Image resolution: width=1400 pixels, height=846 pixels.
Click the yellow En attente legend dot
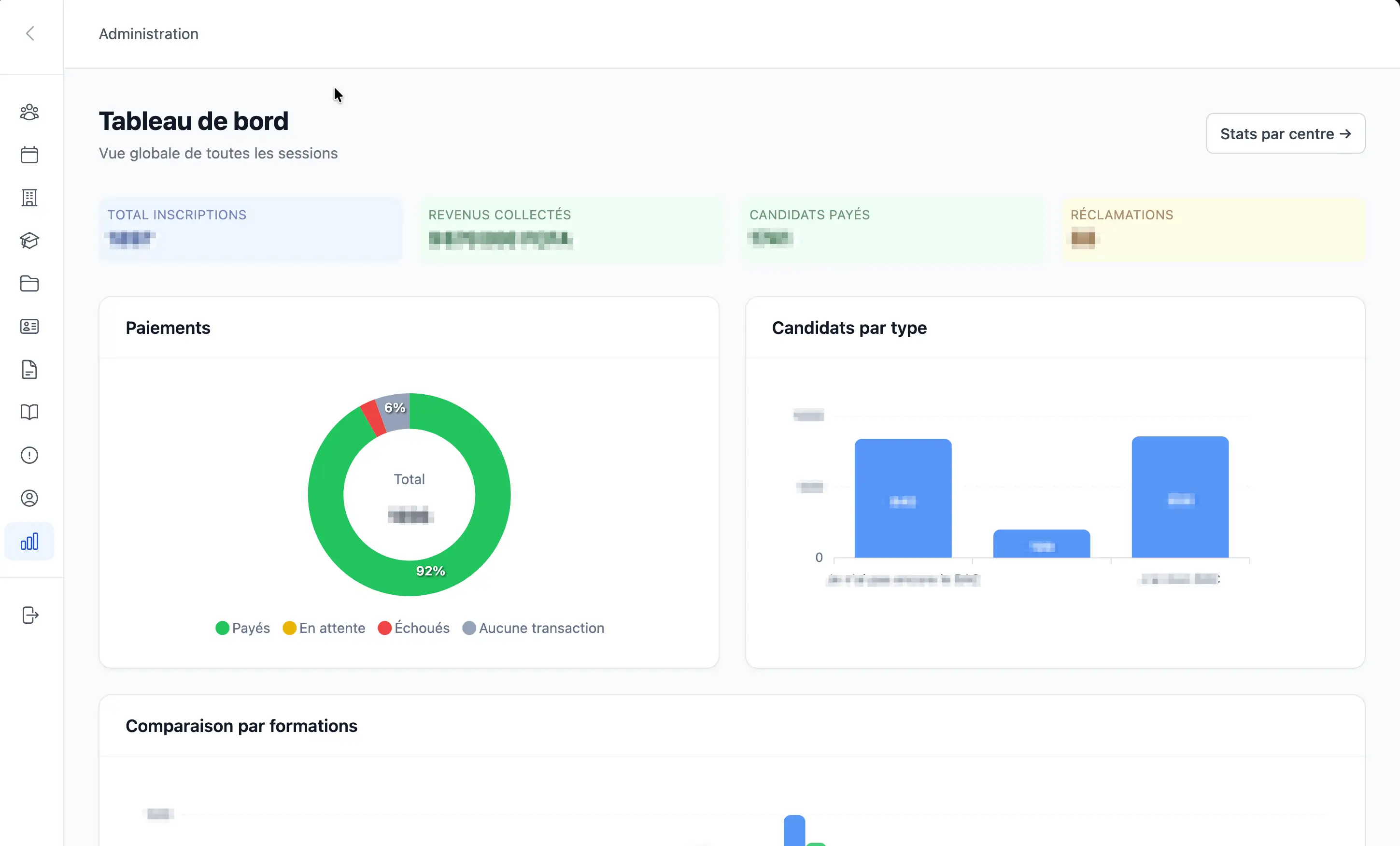289,628
